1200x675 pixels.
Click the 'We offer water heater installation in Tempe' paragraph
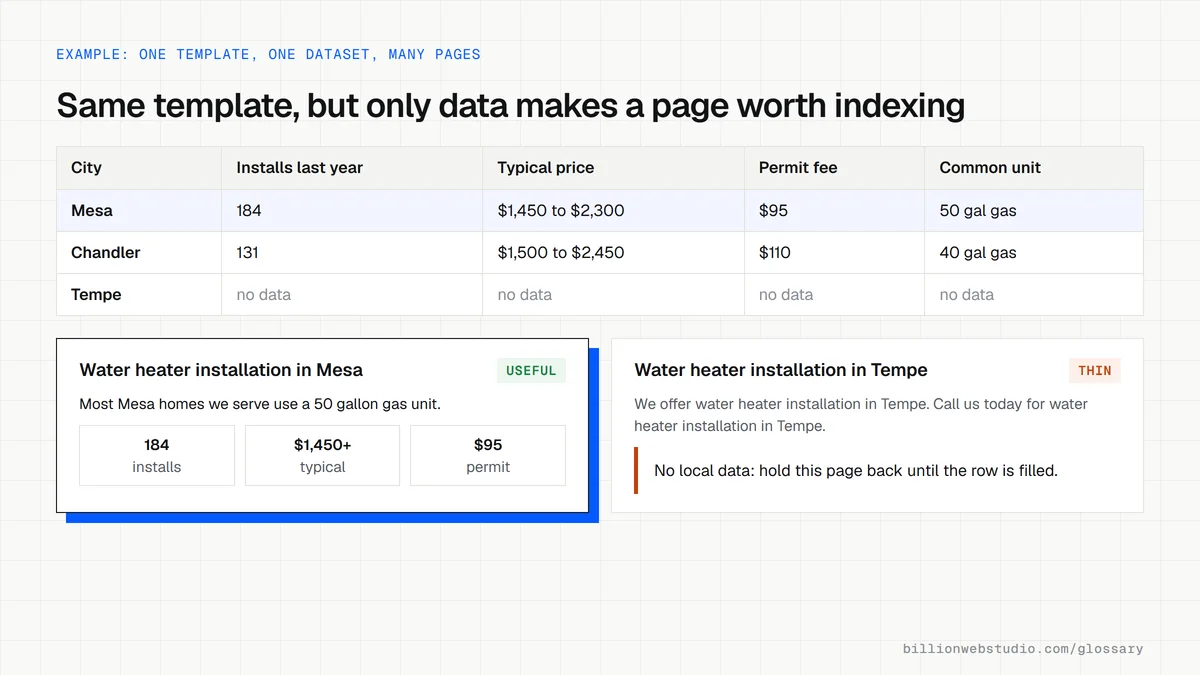coord(861,415)
